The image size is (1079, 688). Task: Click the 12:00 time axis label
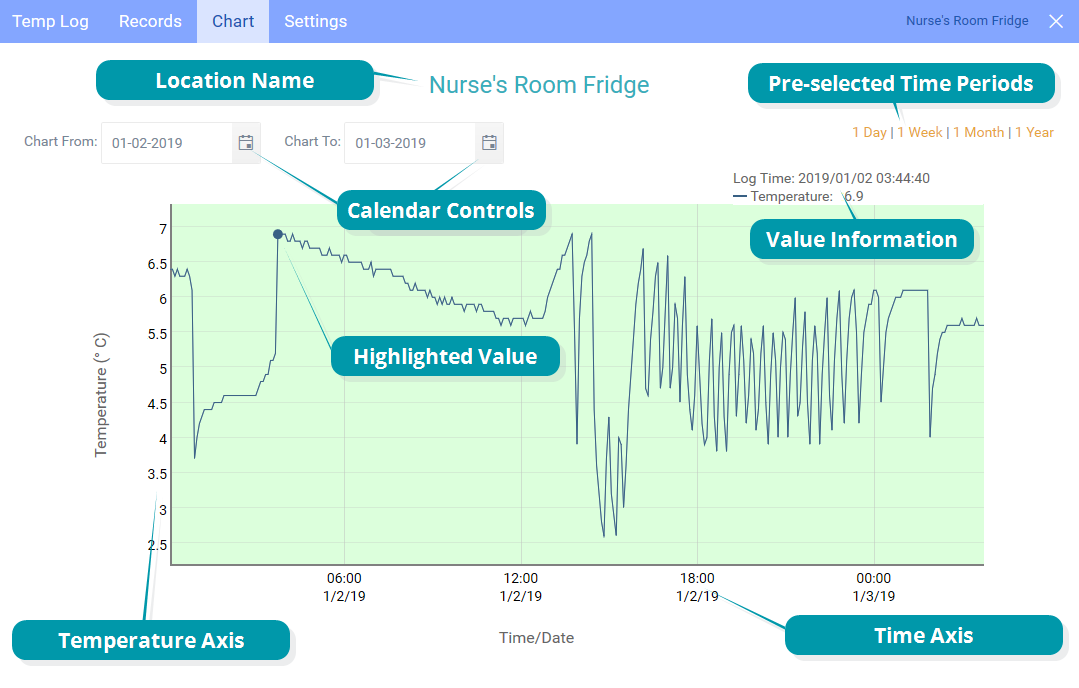(521, 578)
